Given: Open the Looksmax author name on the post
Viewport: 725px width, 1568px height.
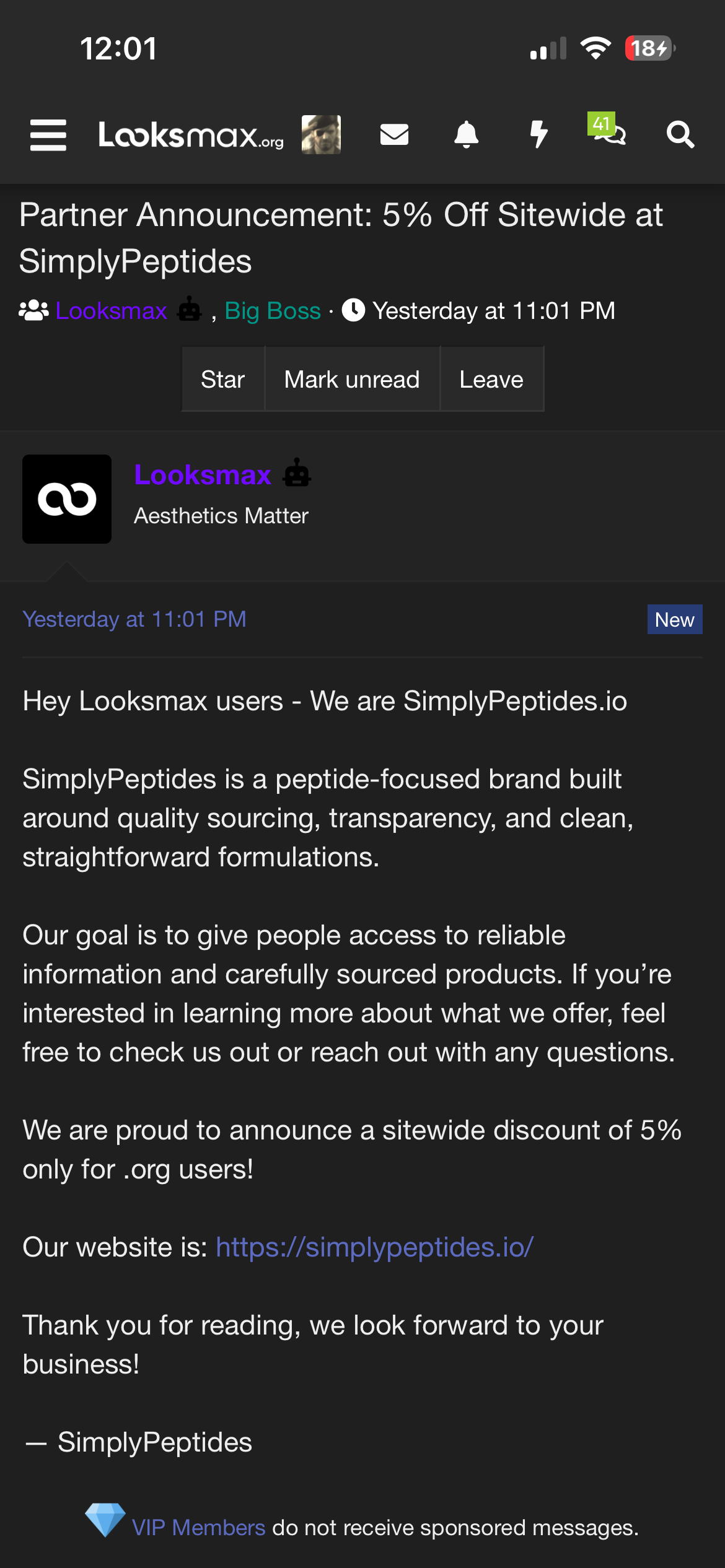Looking at the screenshot, I should point(203,475).
